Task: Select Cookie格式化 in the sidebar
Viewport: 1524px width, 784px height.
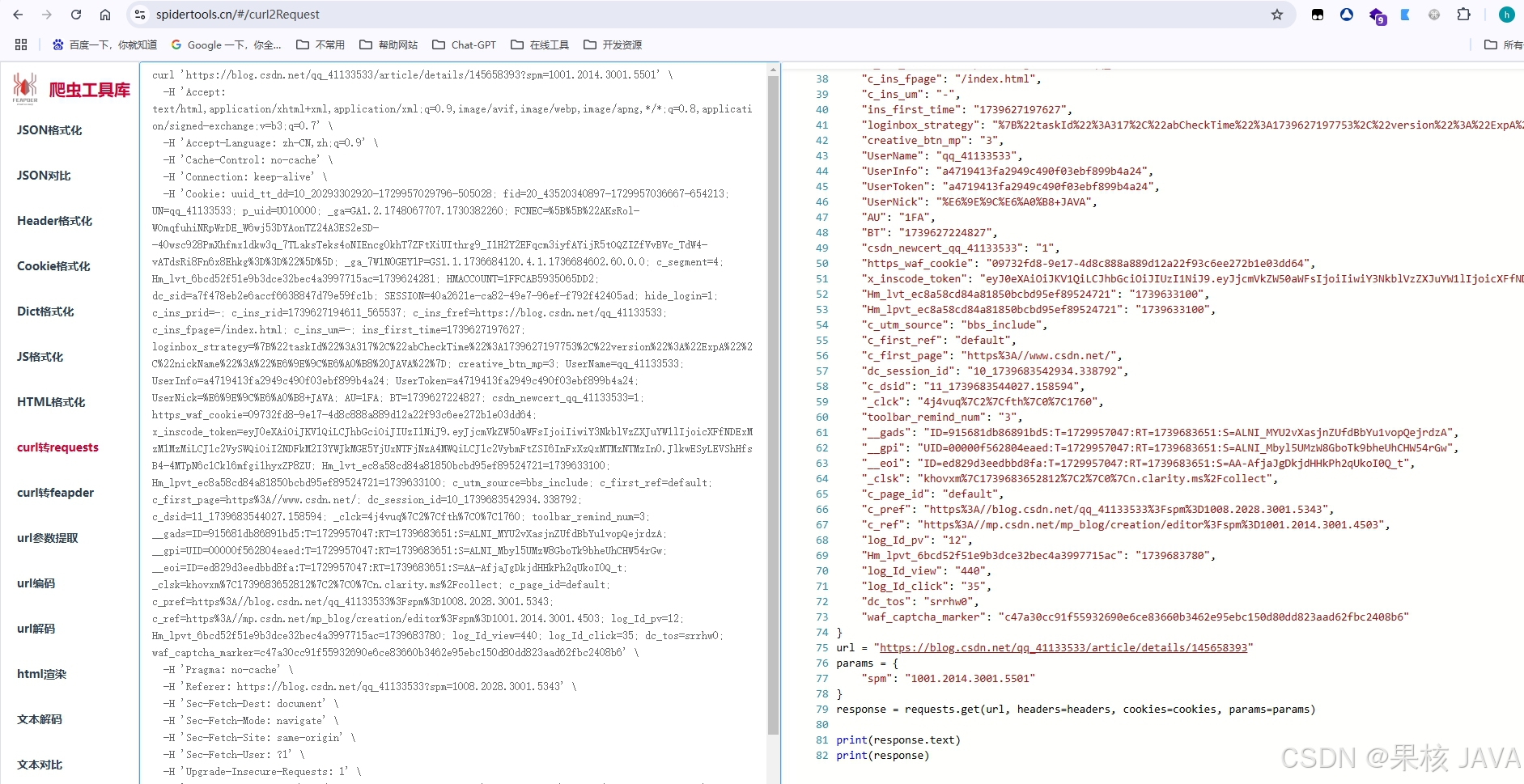Action: [53, 266]
